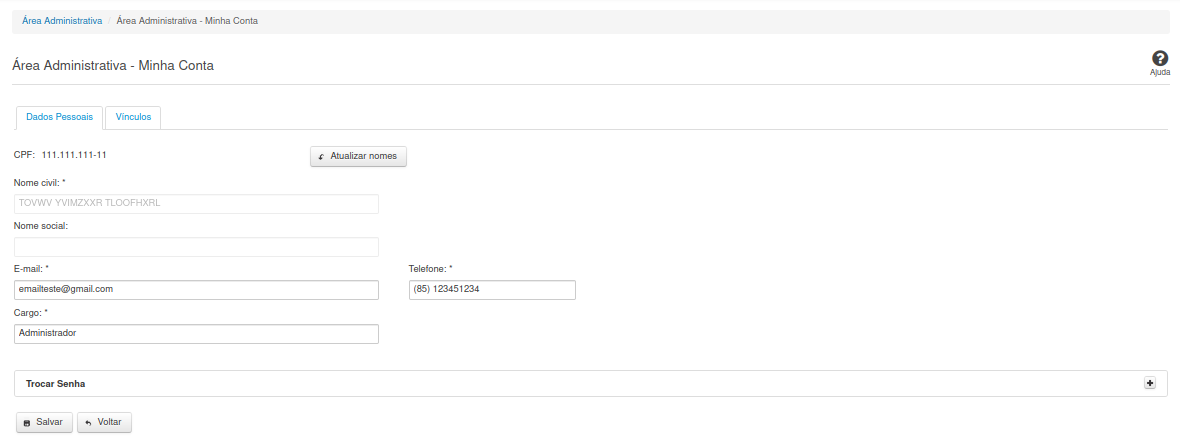Click the Nome civil text field

click(196, 204)
